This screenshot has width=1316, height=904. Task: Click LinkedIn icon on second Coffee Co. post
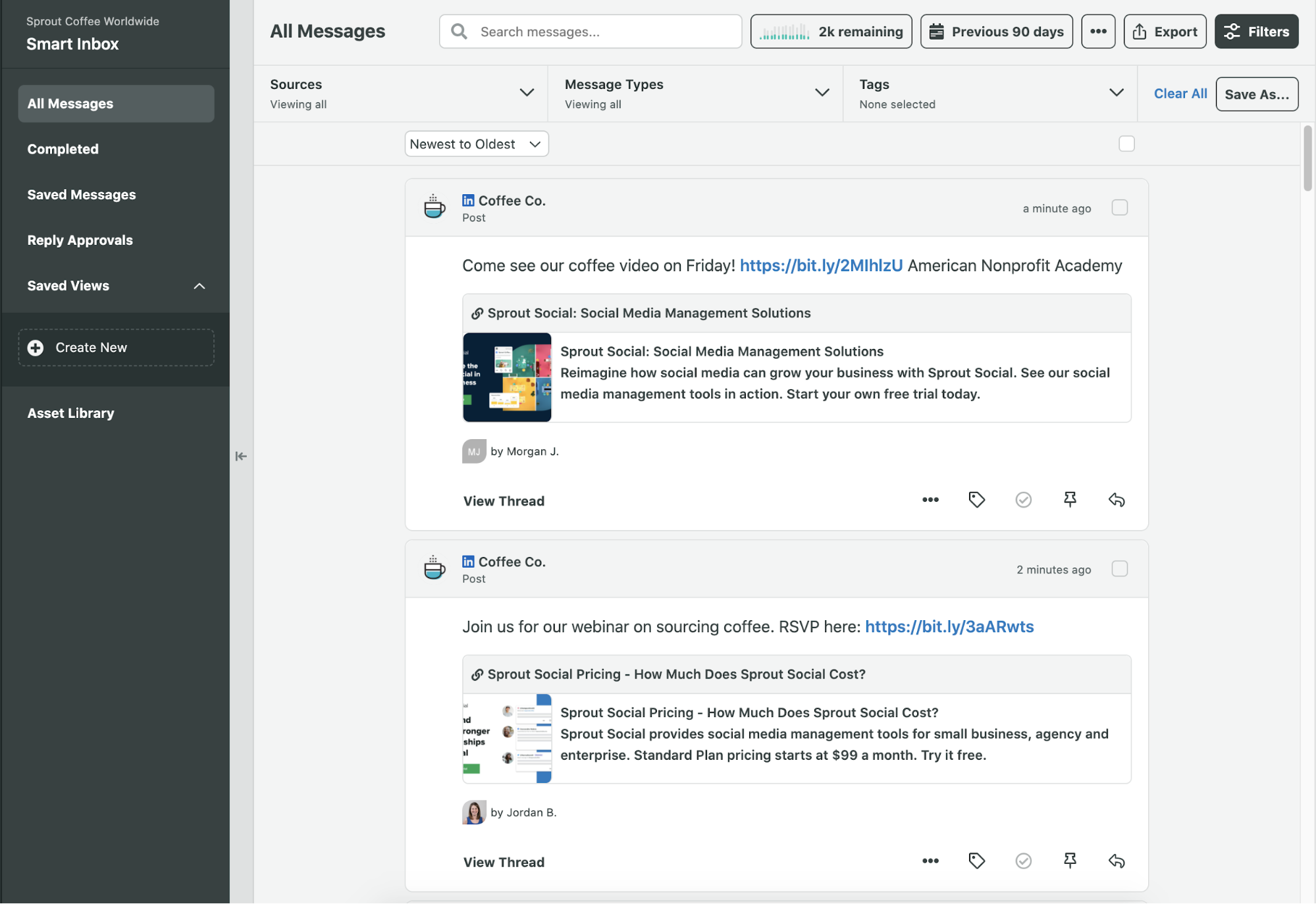468,561
